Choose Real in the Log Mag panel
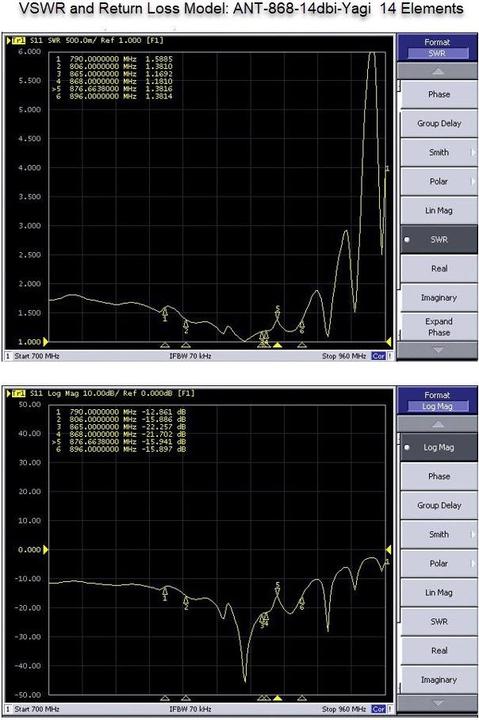Viewport: 479px width, 720px height. click(439, 651)
